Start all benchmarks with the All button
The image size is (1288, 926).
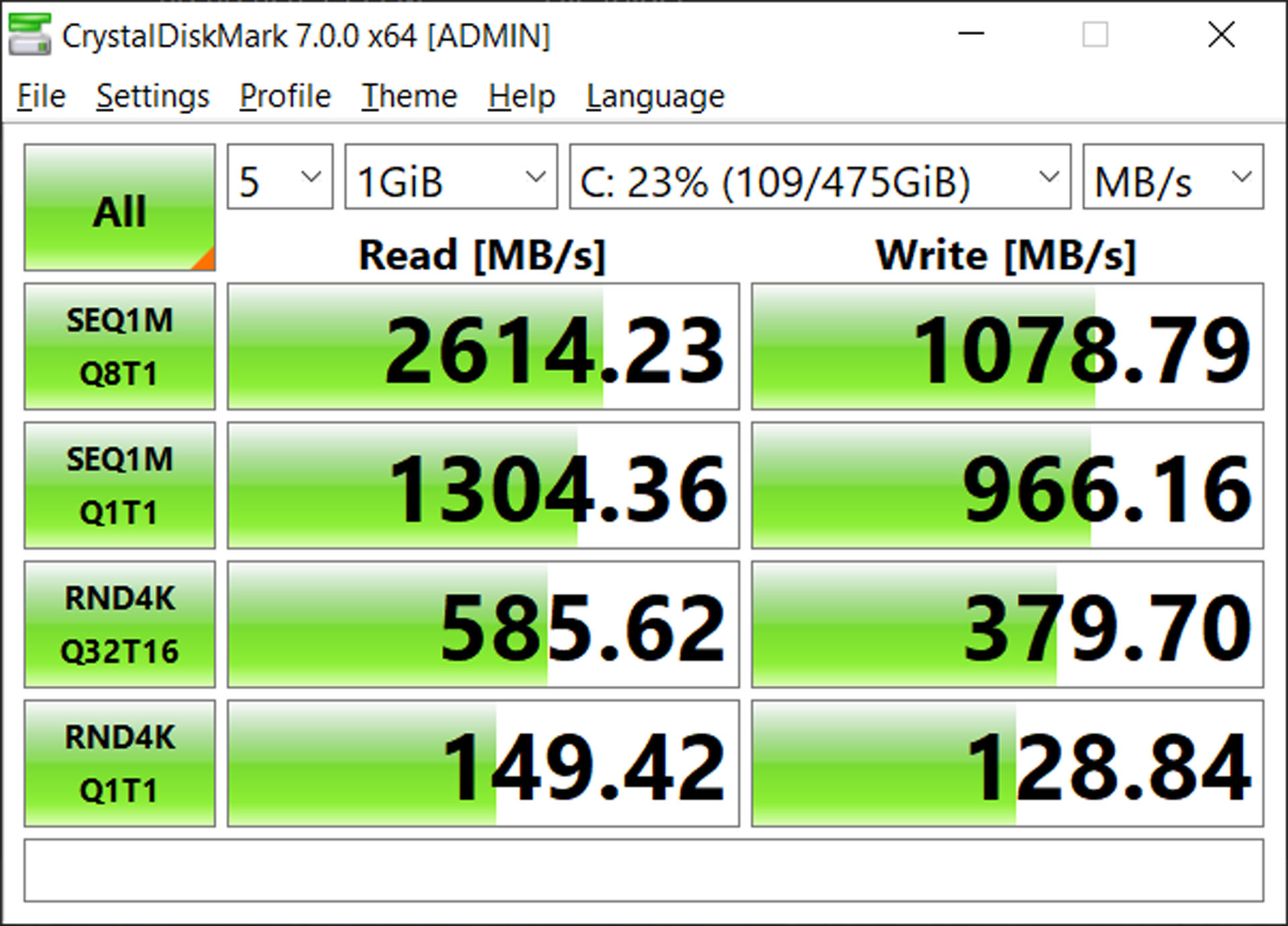tap(119, 207)
